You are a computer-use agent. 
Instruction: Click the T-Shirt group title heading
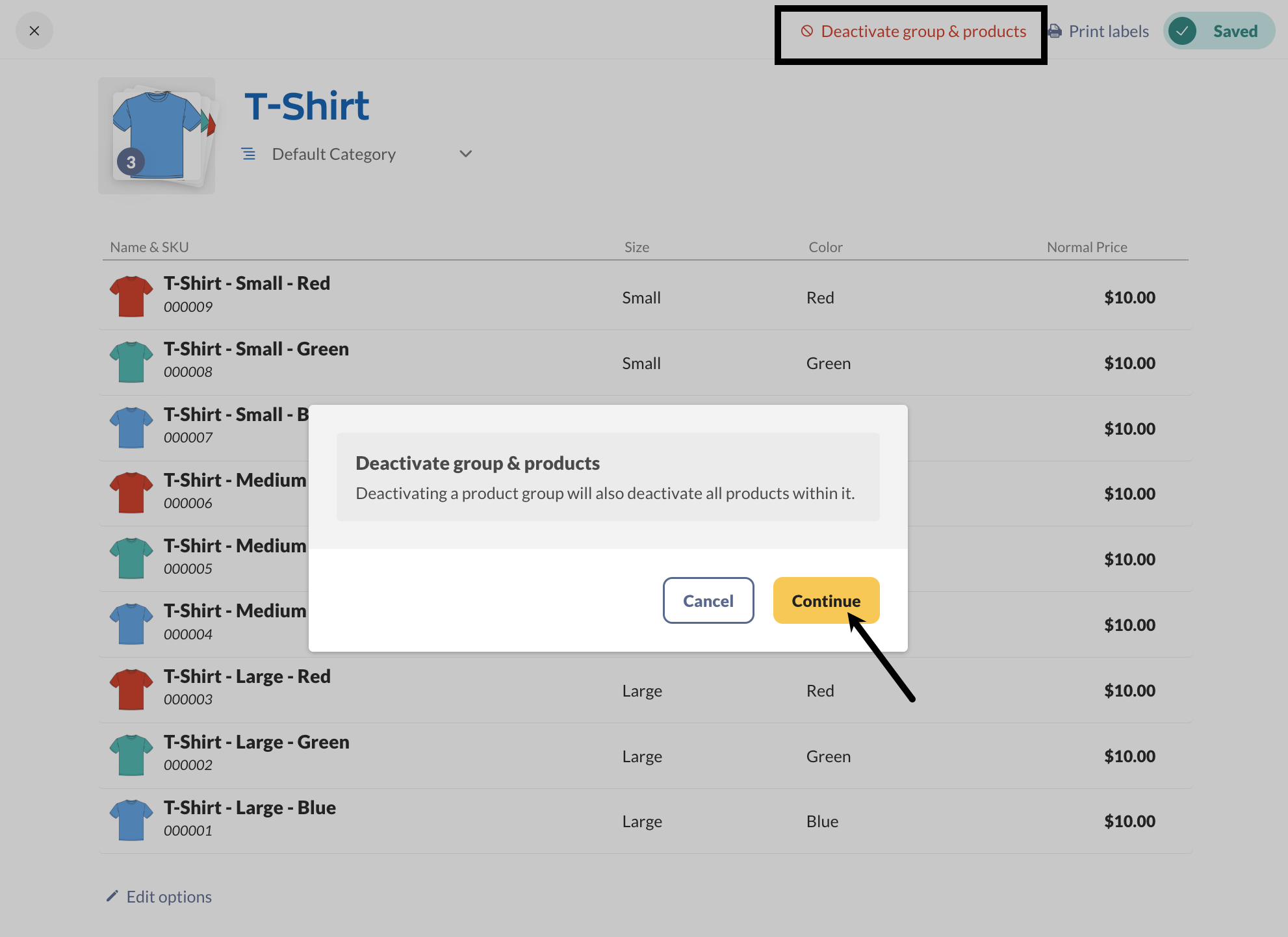[x=307, y=105]
